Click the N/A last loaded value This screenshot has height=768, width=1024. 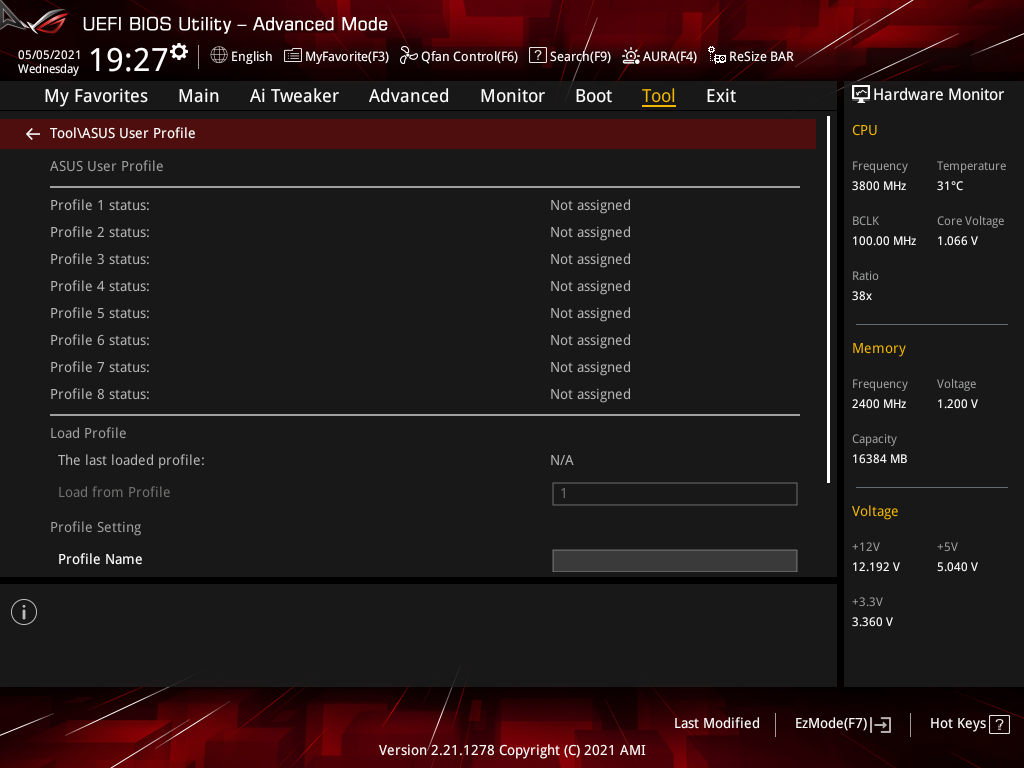click(x=562, y=460)
